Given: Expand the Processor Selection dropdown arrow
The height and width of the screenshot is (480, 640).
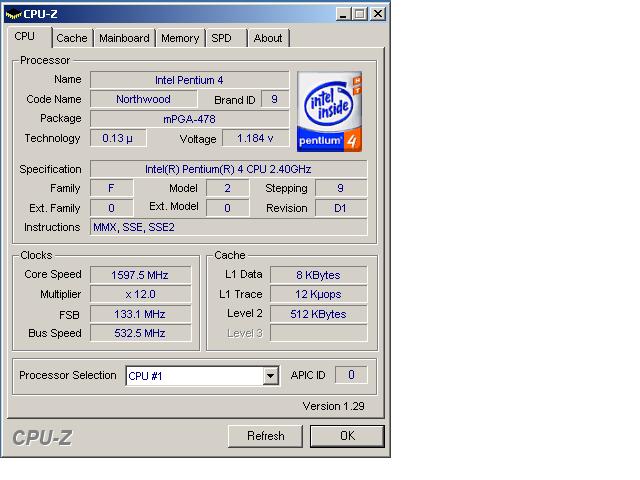Looking at the screenshot, I should (x=270, y=376).
